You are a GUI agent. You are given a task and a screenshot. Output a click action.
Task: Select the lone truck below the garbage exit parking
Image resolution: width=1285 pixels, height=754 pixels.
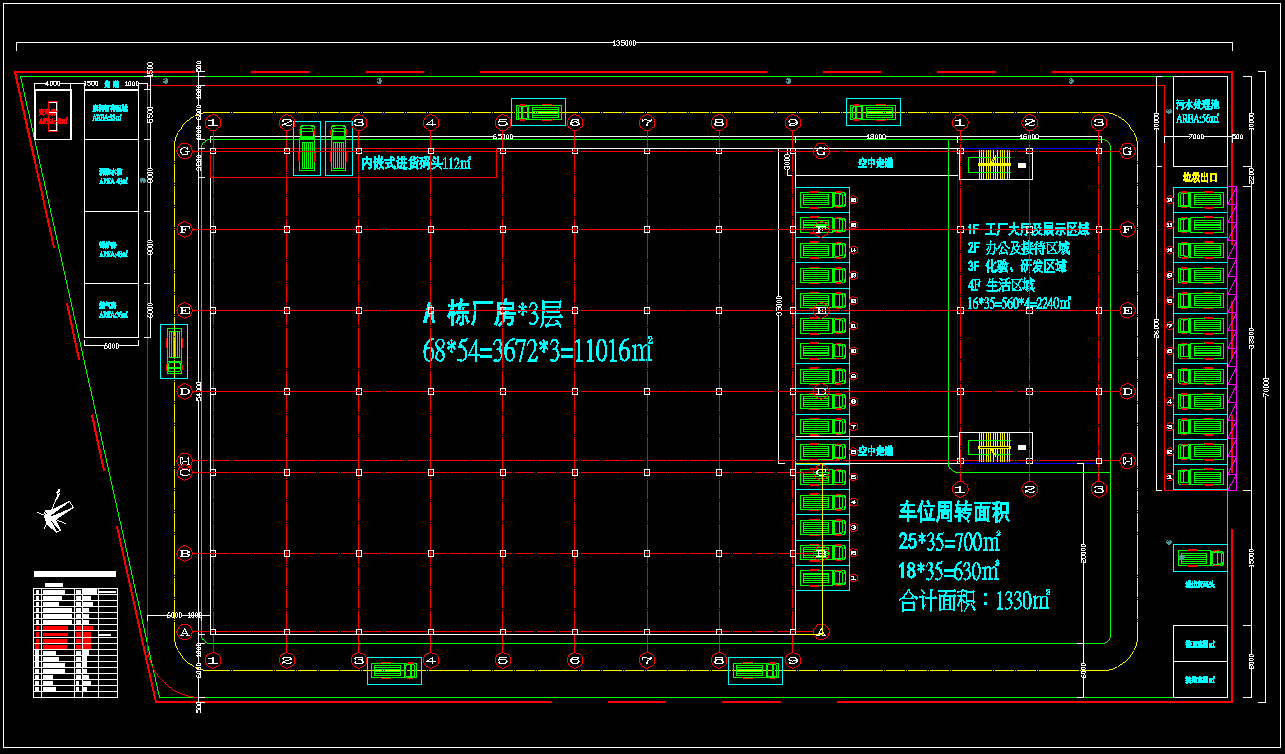coord(1199,559)
